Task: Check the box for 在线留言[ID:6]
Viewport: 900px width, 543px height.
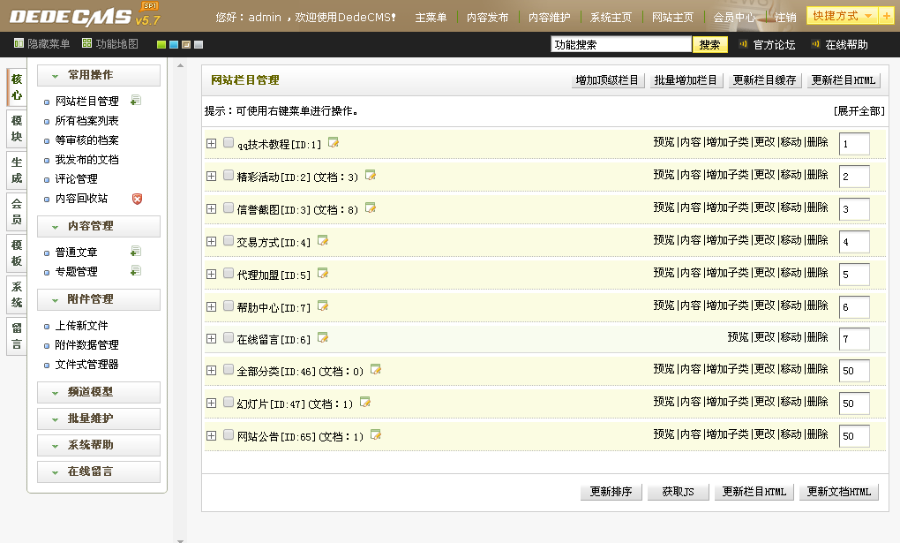Action: 228,338
